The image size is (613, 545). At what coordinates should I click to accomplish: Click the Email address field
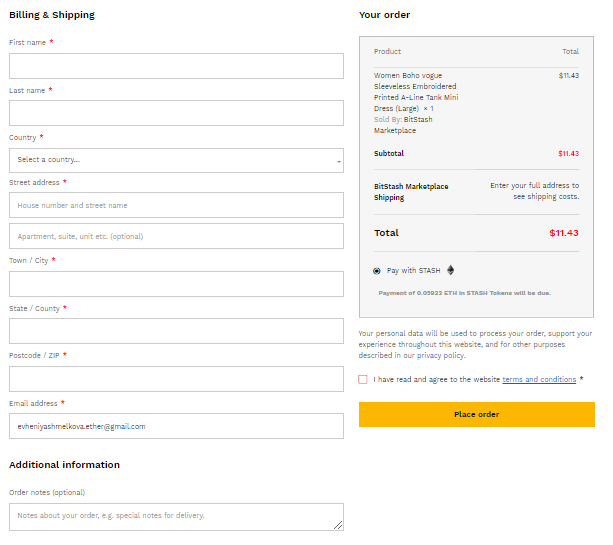(x=176, y=426)
